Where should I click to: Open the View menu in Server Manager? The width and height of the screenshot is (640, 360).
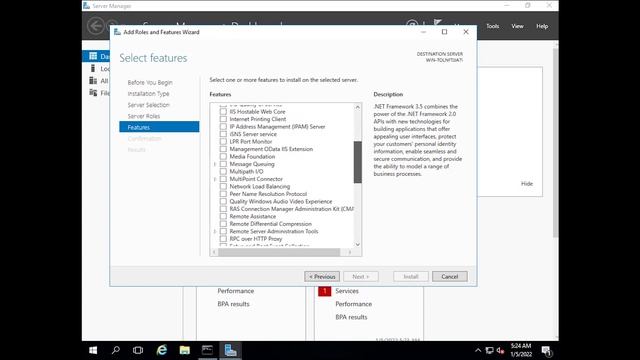click(x=517, y=26)
